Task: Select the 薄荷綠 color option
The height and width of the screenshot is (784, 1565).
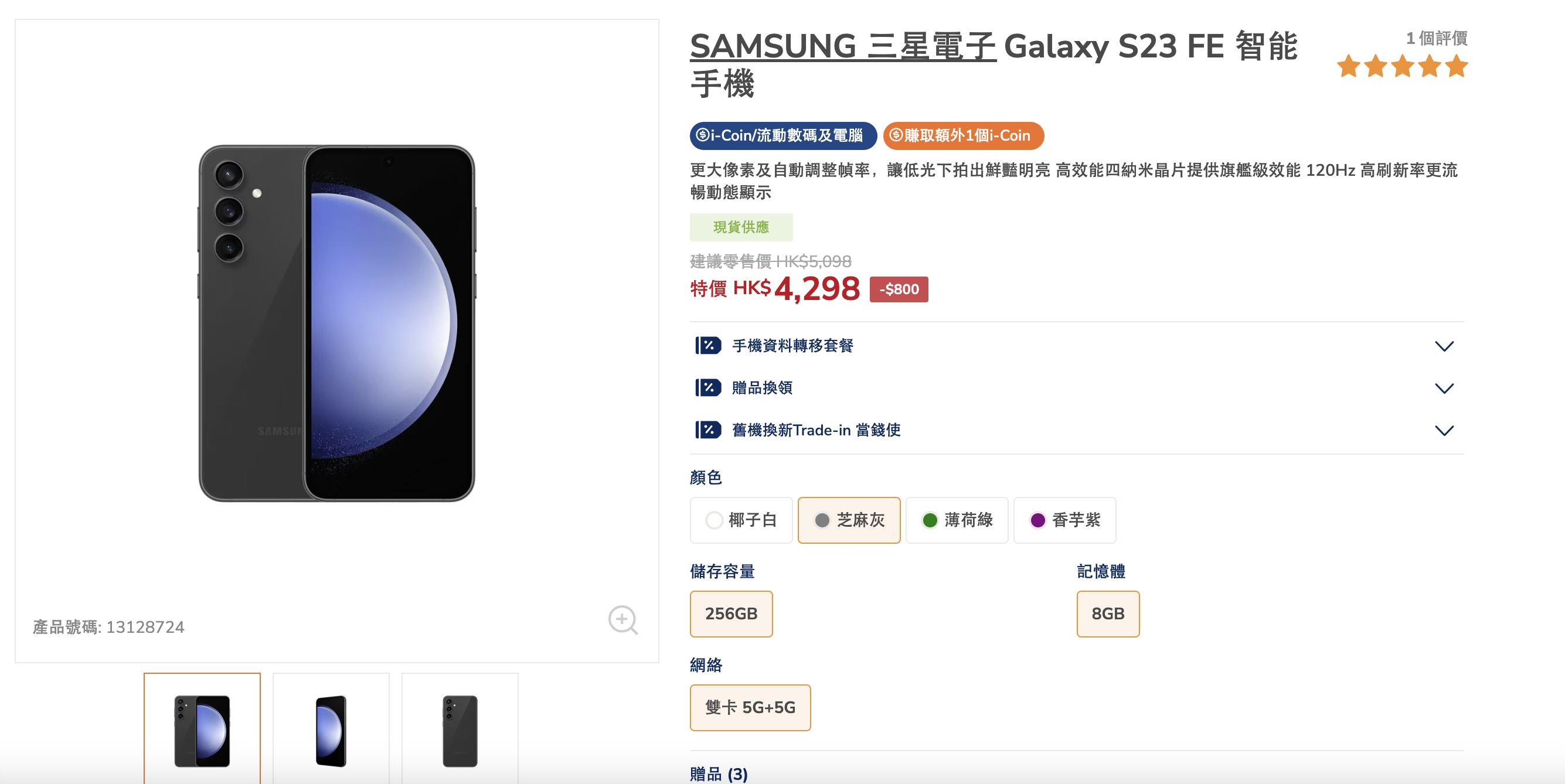Action: pyautogui.click(x=957, y=520)
